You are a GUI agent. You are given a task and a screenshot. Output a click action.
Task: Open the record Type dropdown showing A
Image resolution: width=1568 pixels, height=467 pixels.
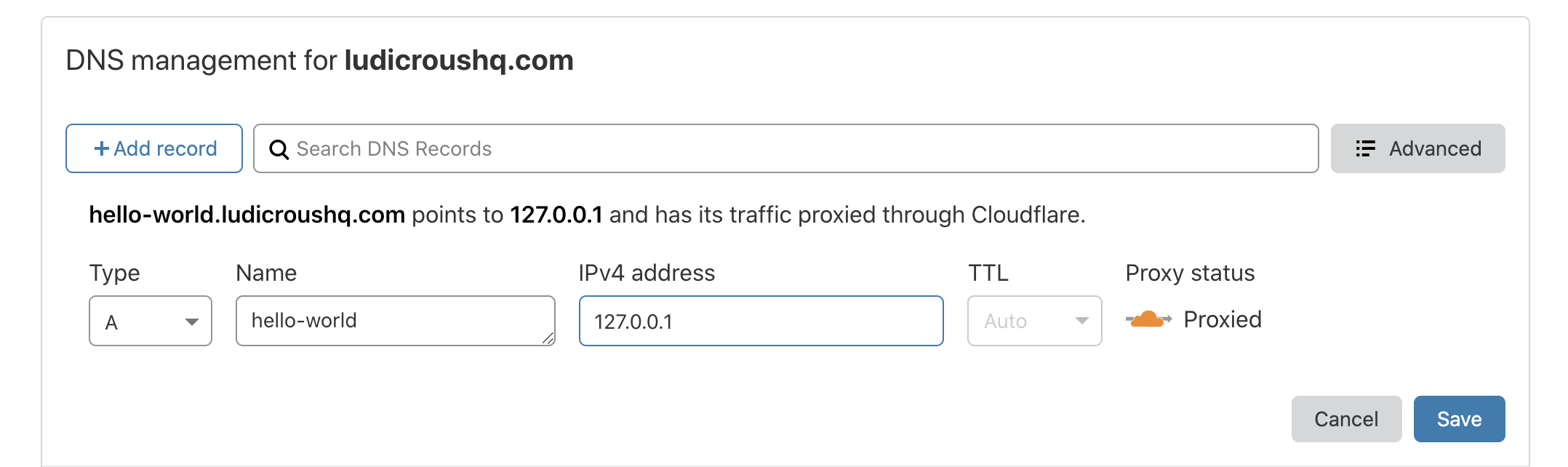tap(151, 321)
